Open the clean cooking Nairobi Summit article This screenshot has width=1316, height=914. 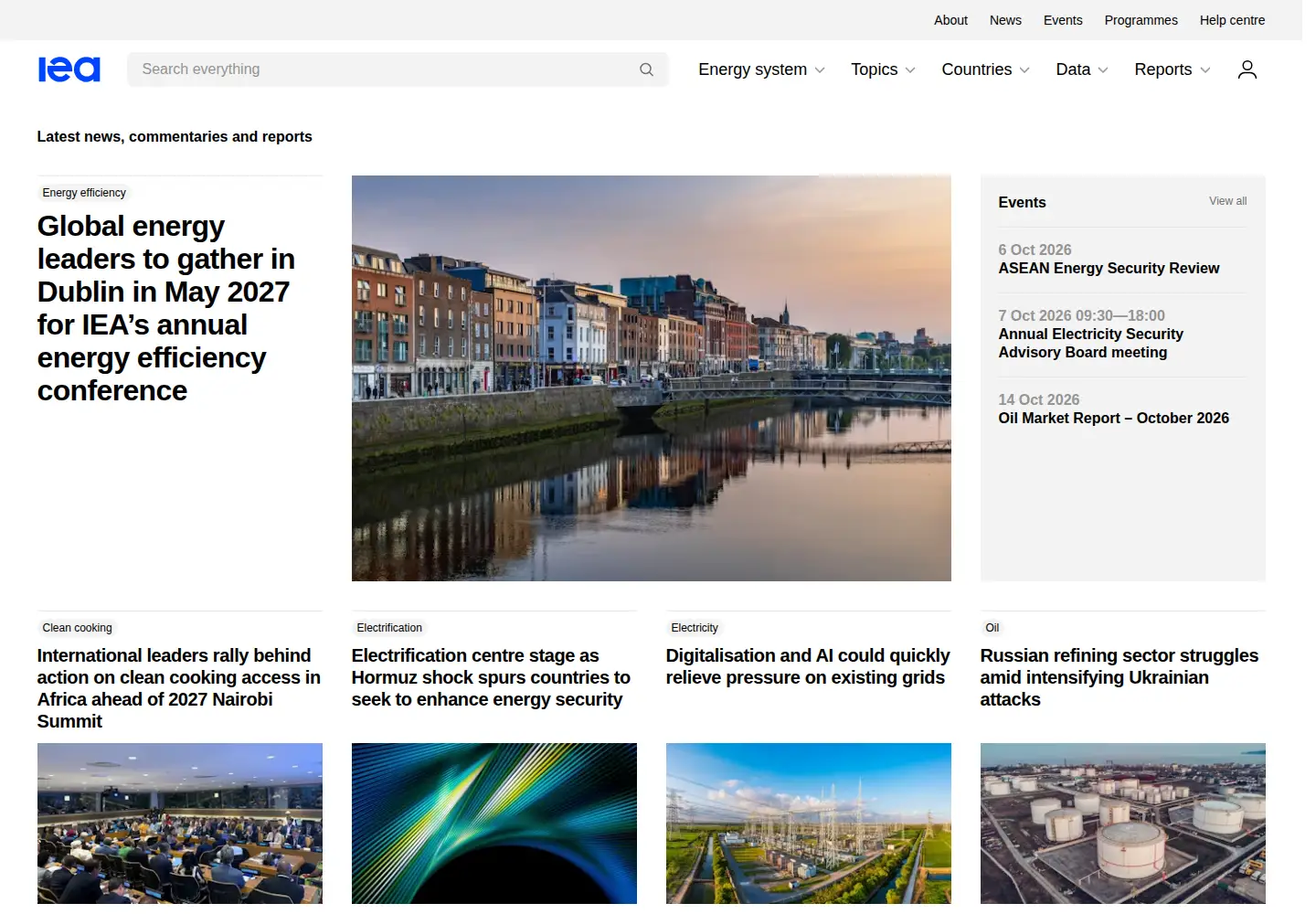click(x=179, y=688)
